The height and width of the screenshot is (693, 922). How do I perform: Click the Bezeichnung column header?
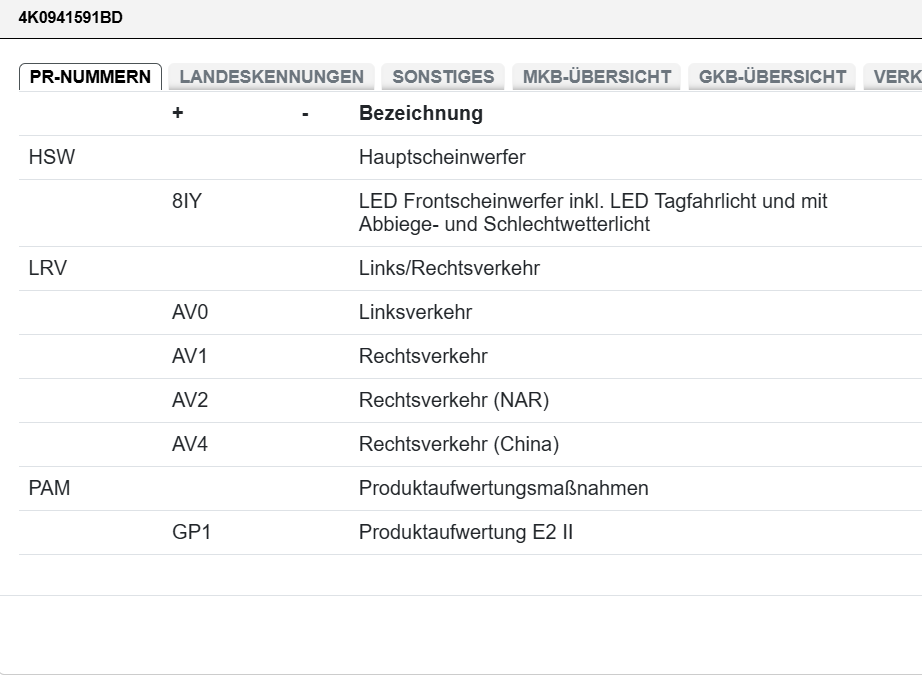[420, 113]
